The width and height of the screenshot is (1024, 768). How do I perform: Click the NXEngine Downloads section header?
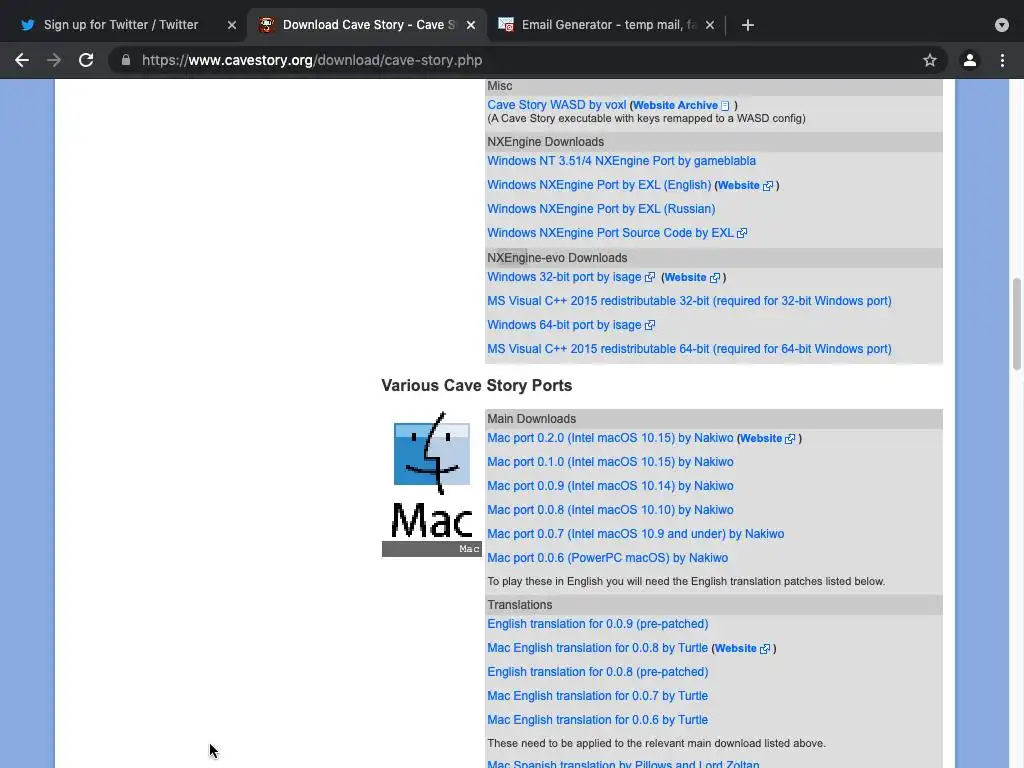tap(714, 142)
